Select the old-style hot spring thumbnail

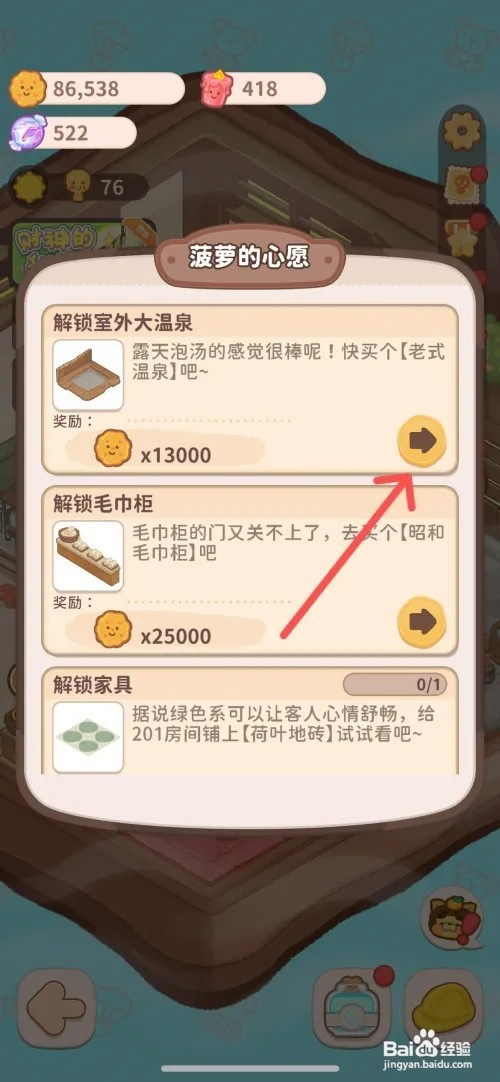pyautogui.click(x=88, y=375)
